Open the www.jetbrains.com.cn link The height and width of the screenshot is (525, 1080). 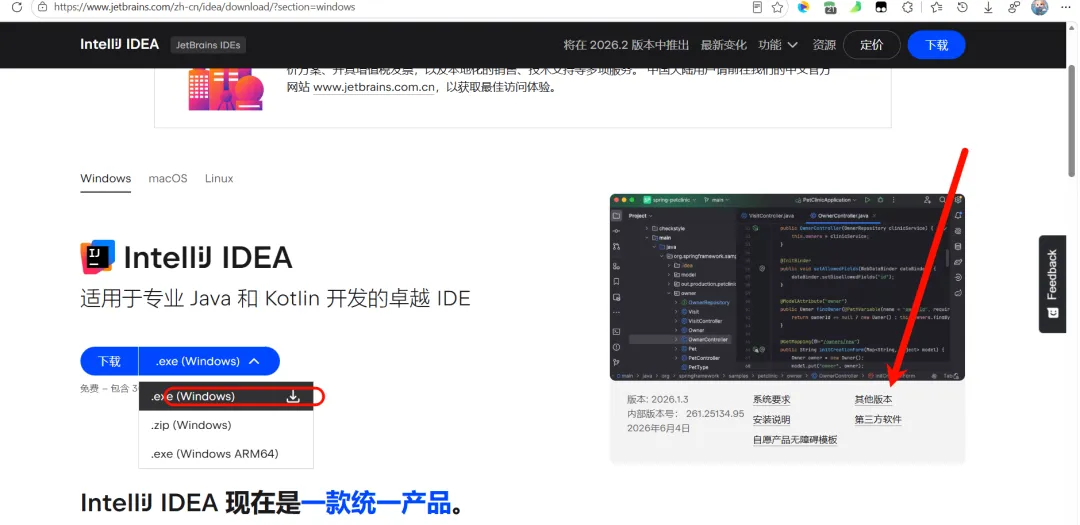pos(375,88)
